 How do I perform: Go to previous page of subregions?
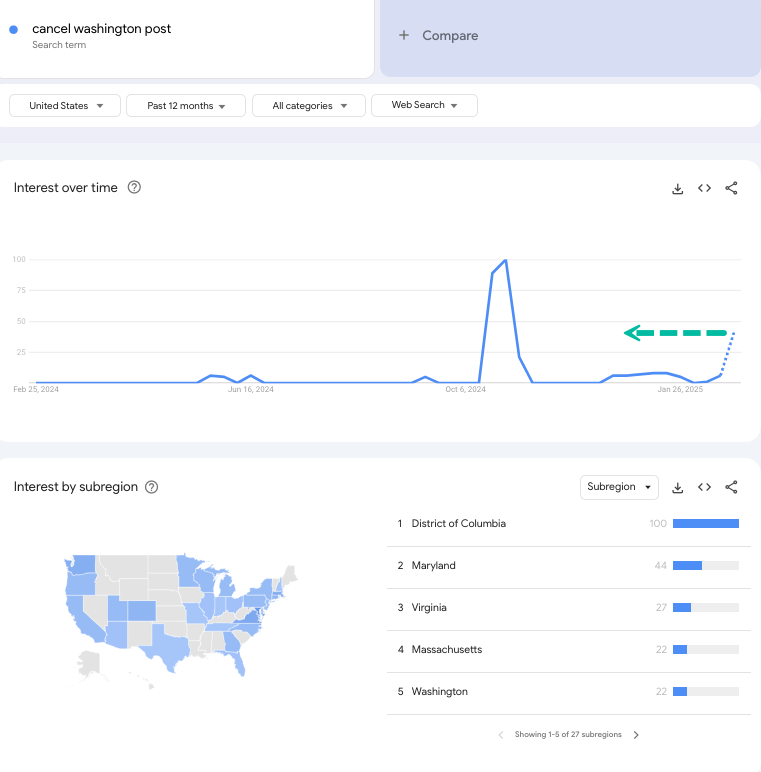coord(501,735)
